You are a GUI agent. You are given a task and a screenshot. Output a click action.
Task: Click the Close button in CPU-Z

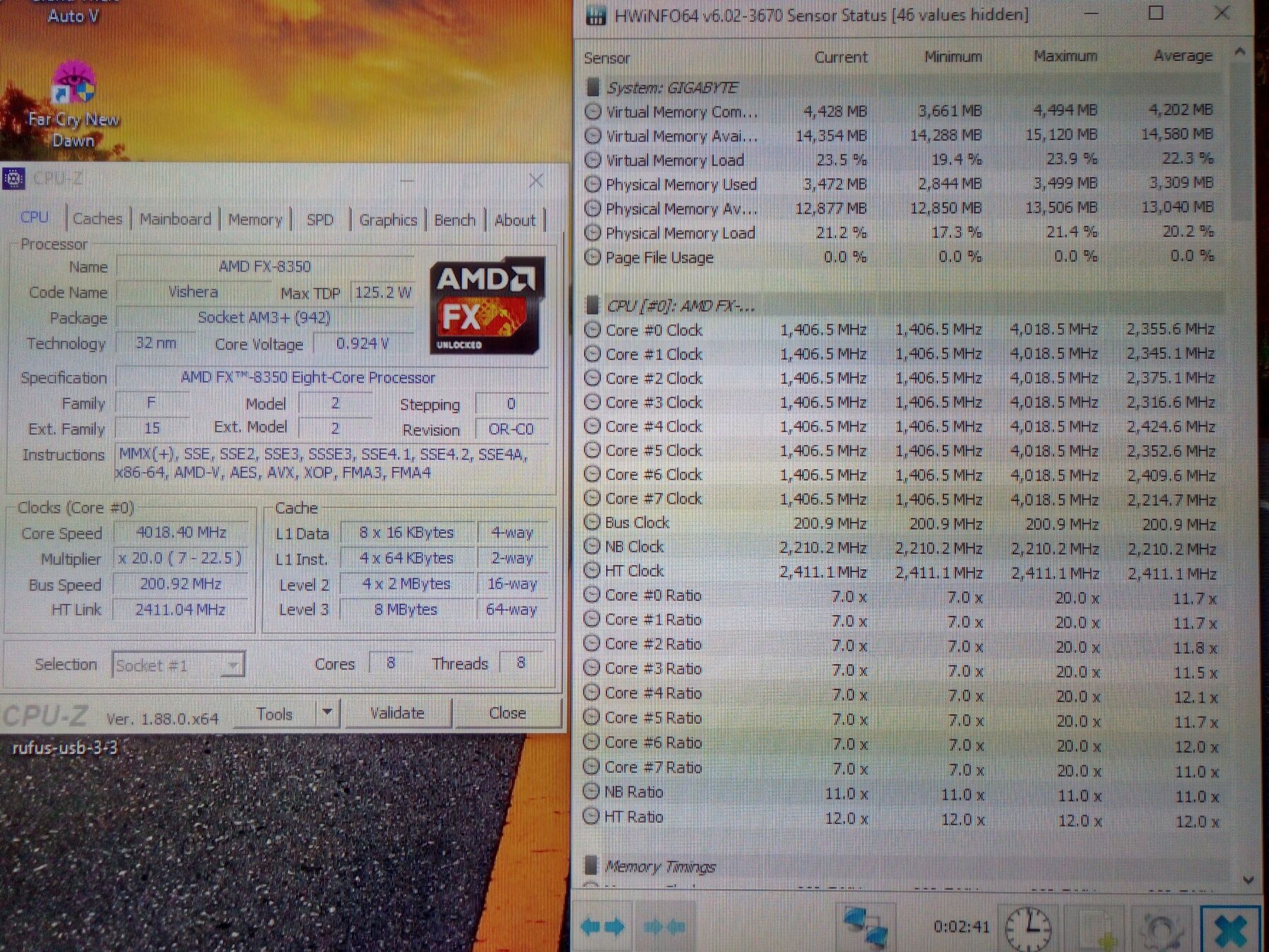(x=507, y=713)
